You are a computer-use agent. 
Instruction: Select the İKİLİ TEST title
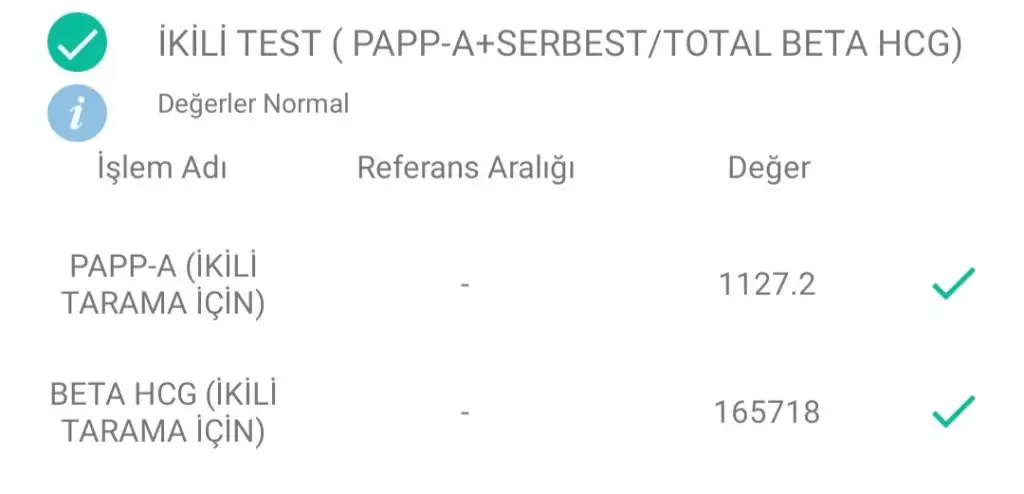[560, 44]
